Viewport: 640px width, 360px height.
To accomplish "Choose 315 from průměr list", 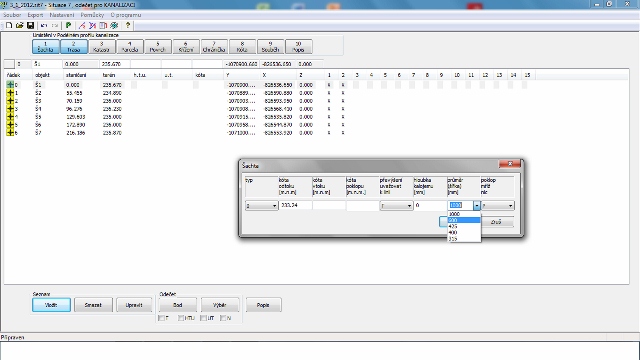I will pos(464,239).
